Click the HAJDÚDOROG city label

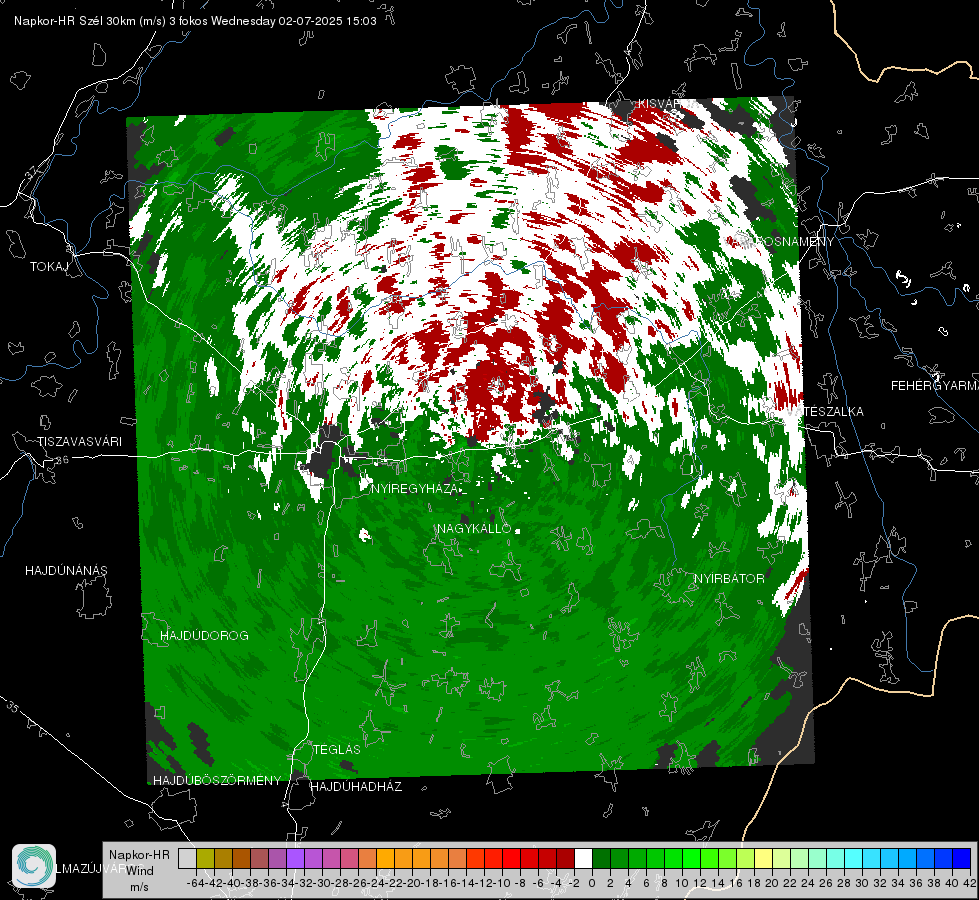pos(204,635)
